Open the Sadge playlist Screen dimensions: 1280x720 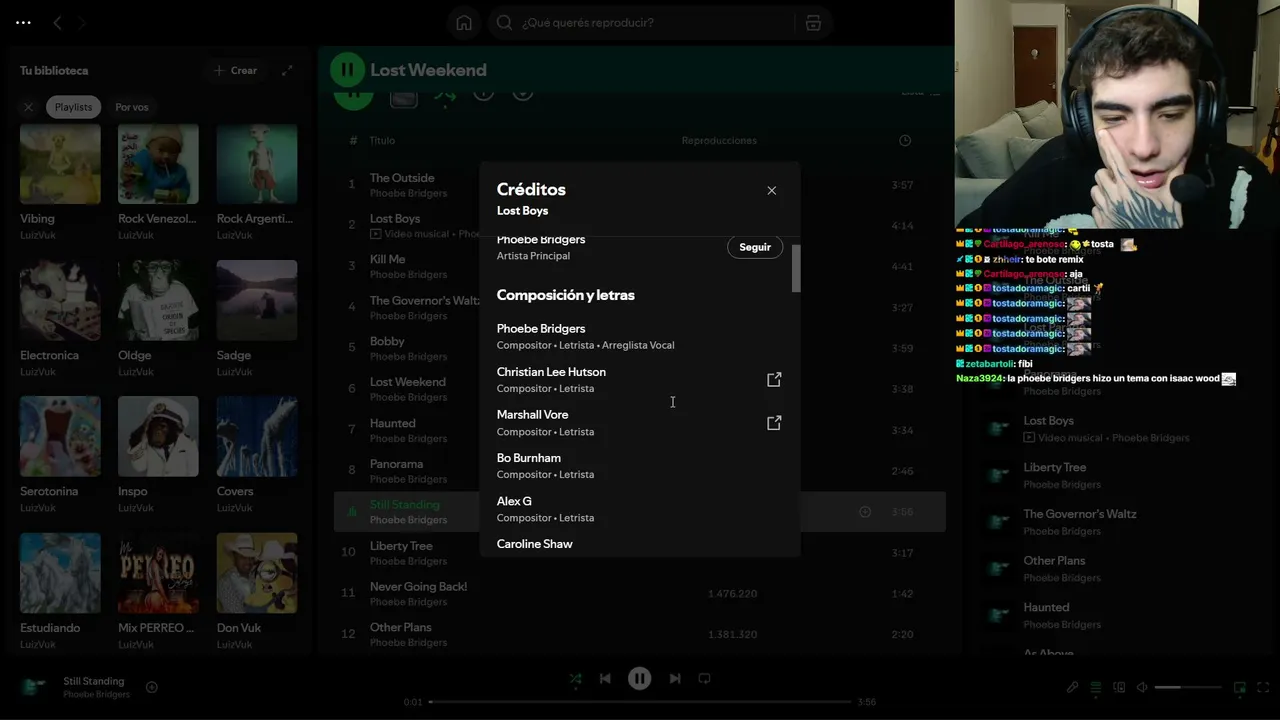coord(257,318)
